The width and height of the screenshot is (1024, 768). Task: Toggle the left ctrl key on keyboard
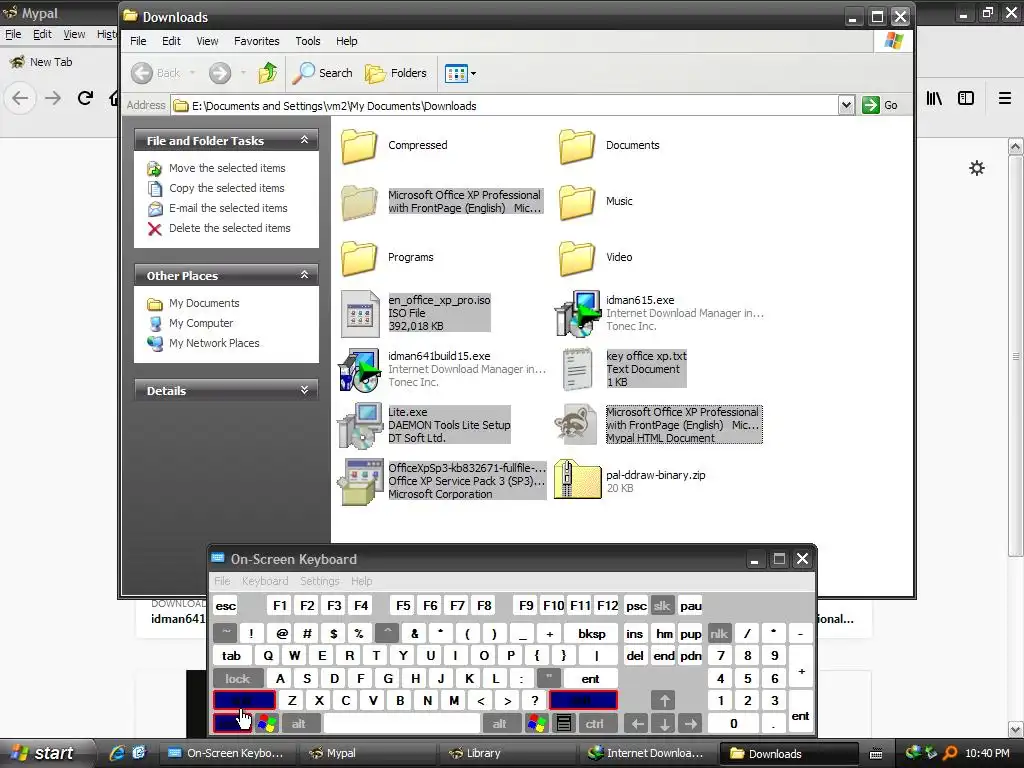coord(232,724)
